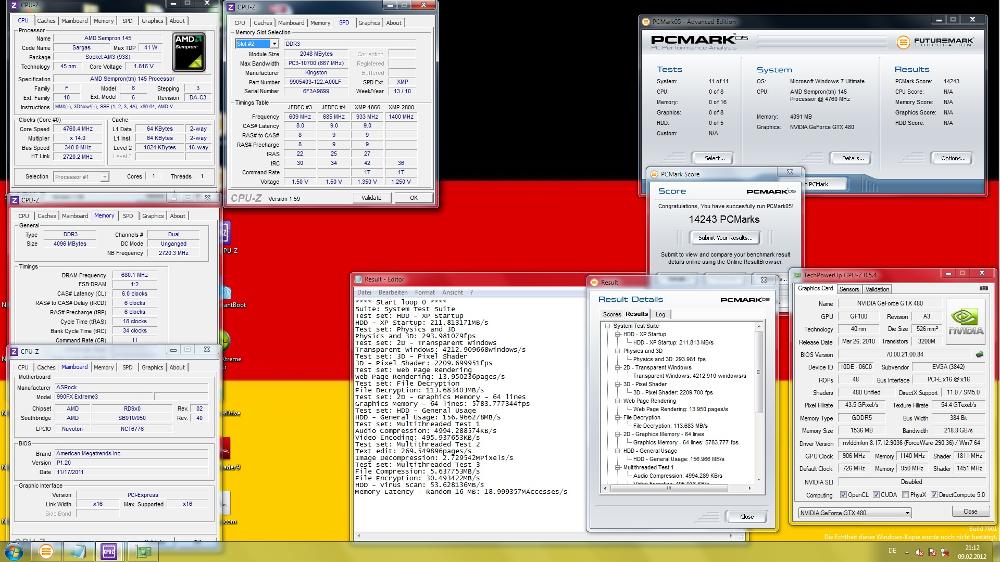Open About tab in CPU-Z SPD window

click(x=394, y=23)
